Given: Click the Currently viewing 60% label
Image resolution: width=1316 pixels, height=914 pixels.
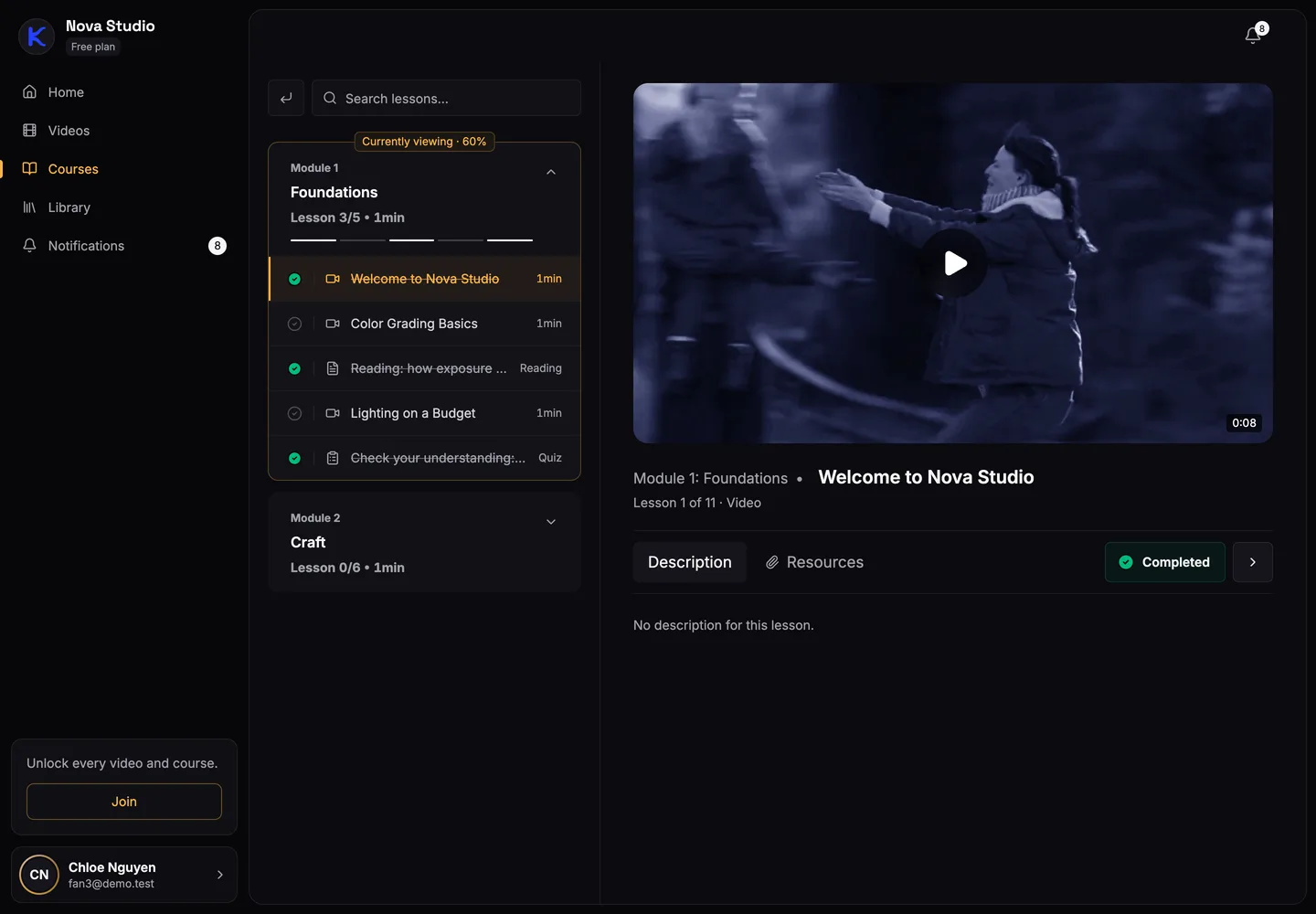Looking at the screenshot, I should point(424,142).
